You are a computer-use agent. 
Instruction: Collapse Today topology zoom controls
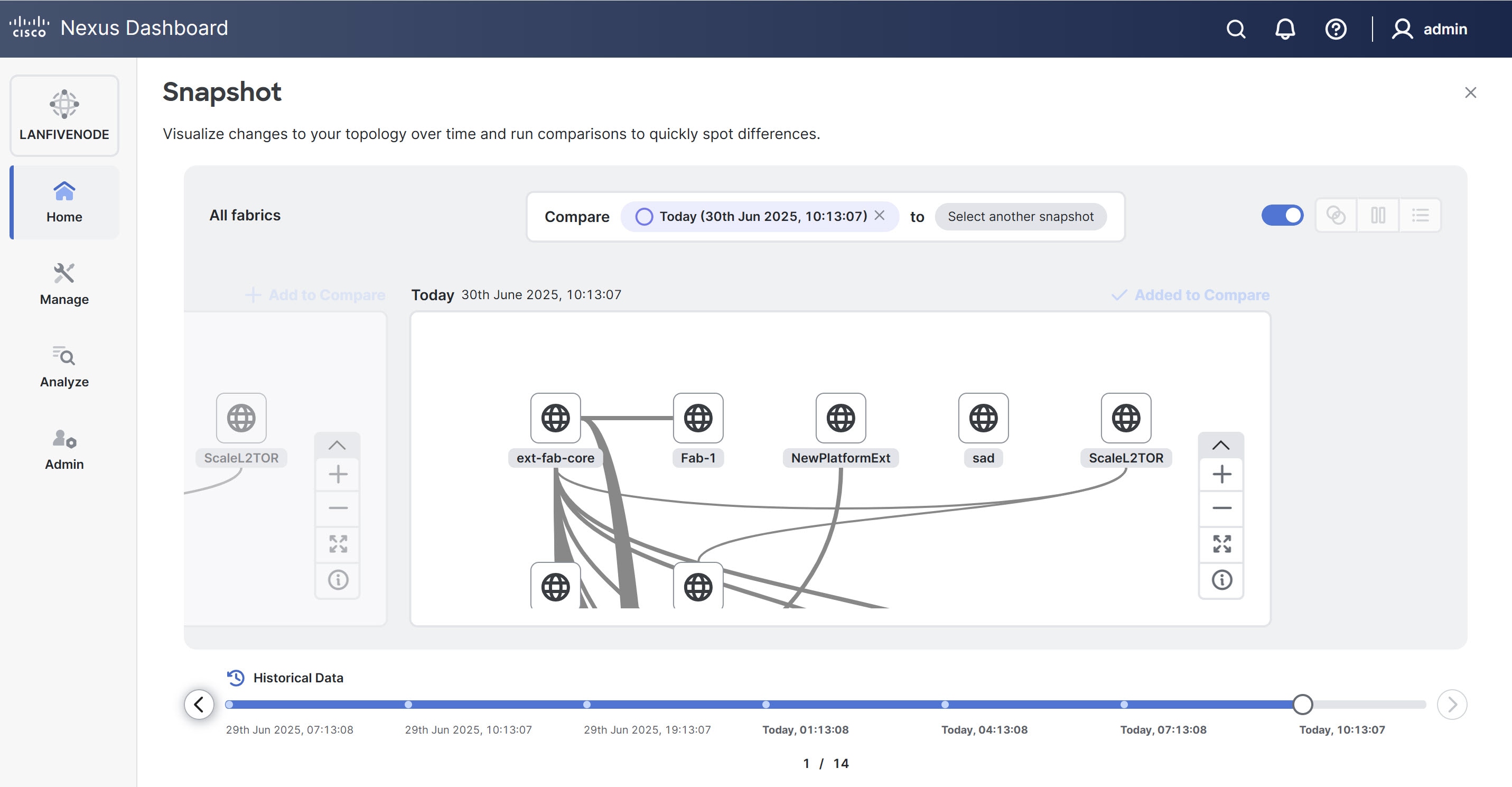(1221, 445)
